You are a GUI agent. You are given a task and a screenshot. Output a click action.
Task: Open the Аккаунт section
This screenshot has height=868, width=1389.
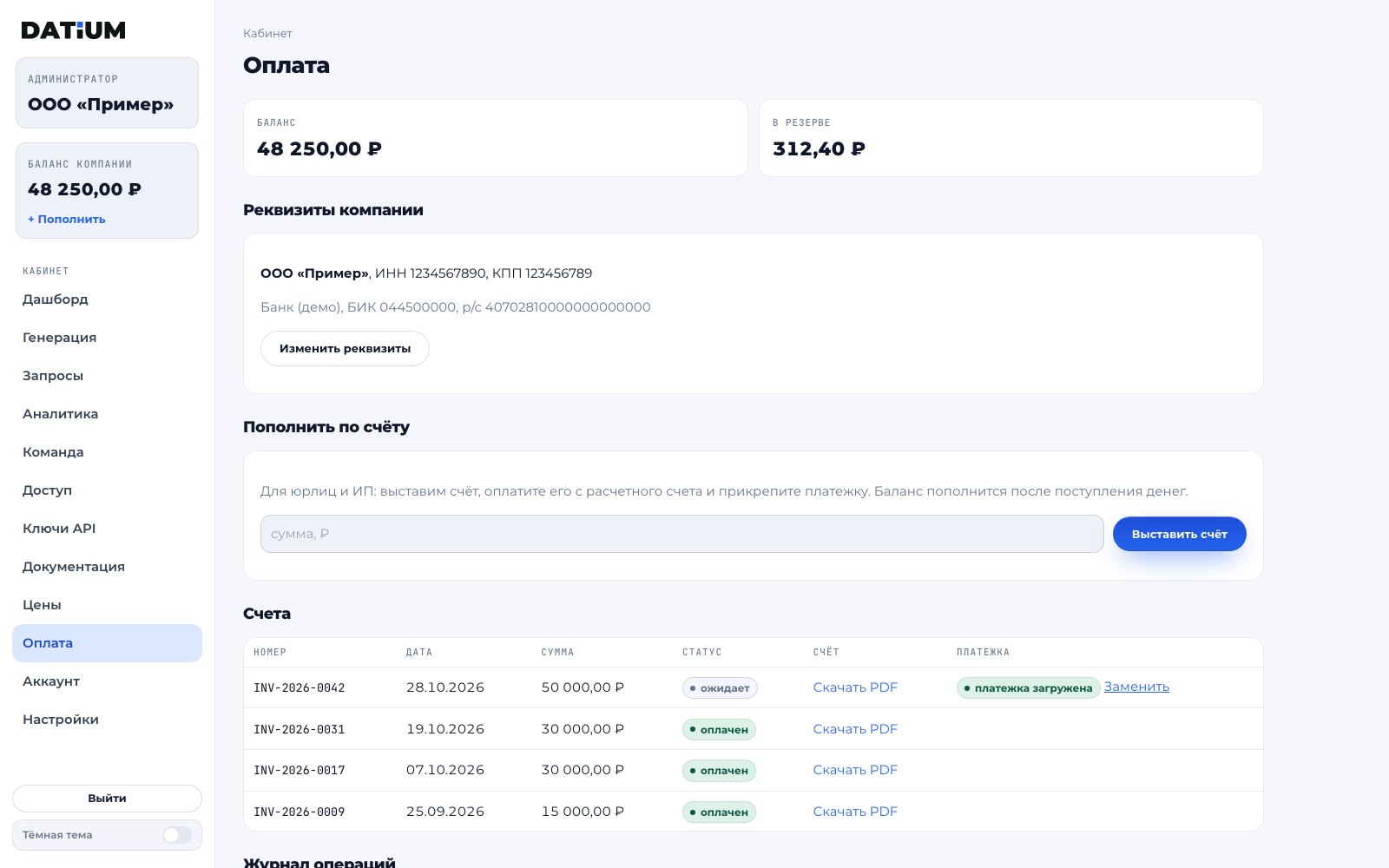(107, 681)
